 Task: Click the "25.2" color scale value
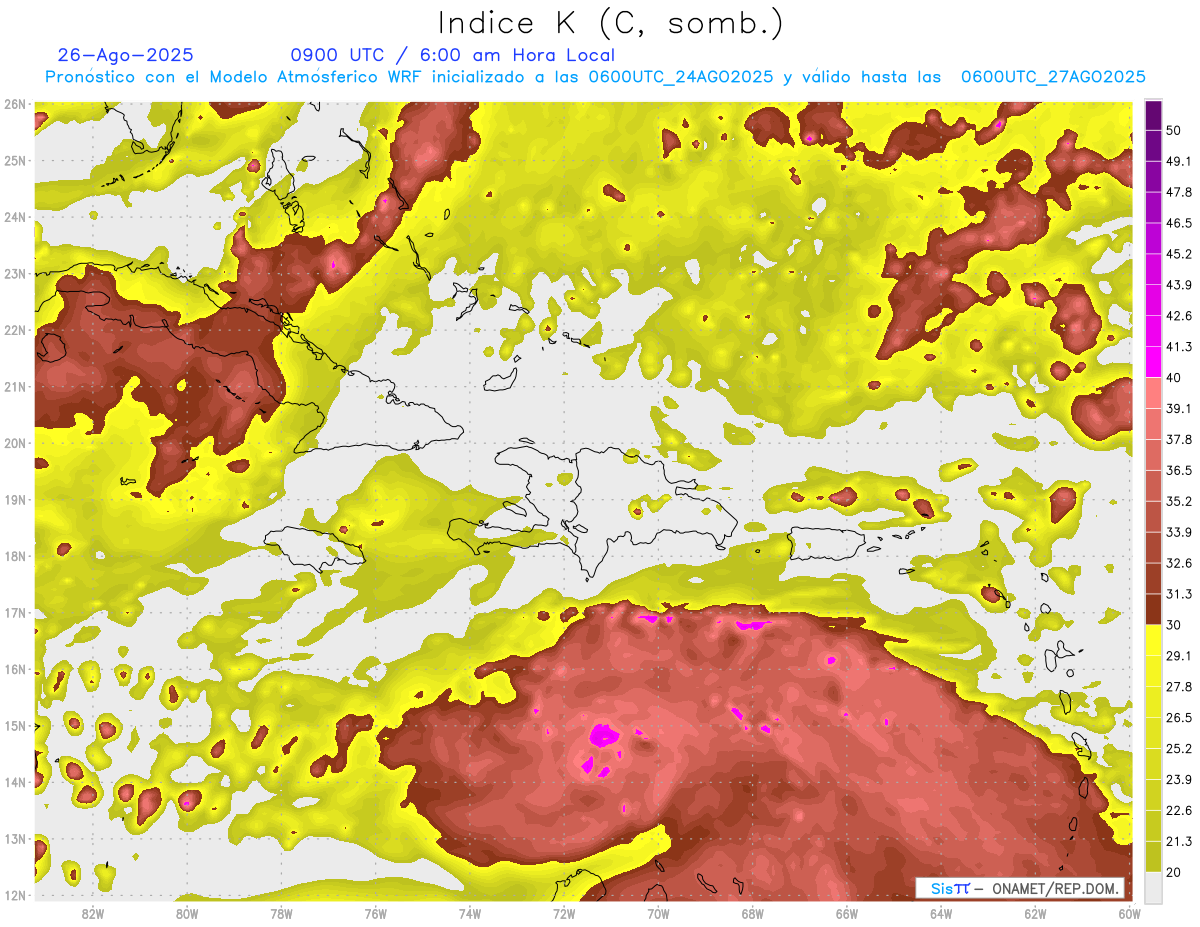(1179, 749)
